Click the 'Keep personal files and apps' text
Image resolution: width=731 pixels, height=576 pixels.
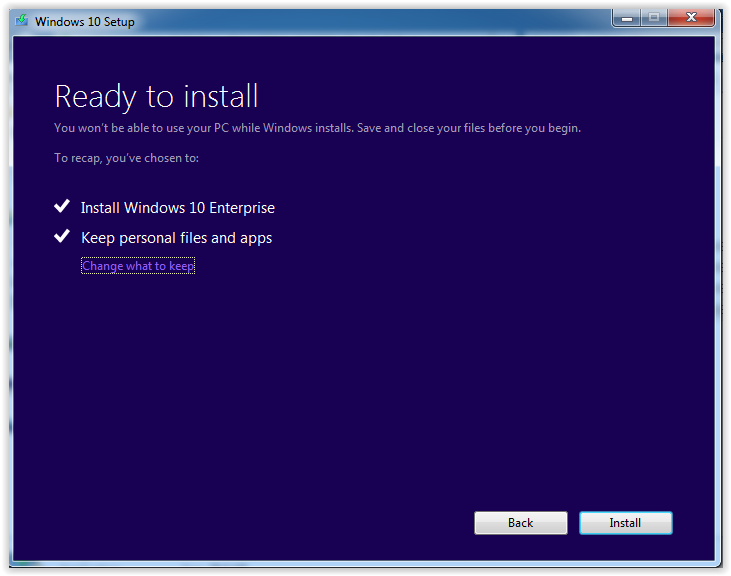[176, 238]
